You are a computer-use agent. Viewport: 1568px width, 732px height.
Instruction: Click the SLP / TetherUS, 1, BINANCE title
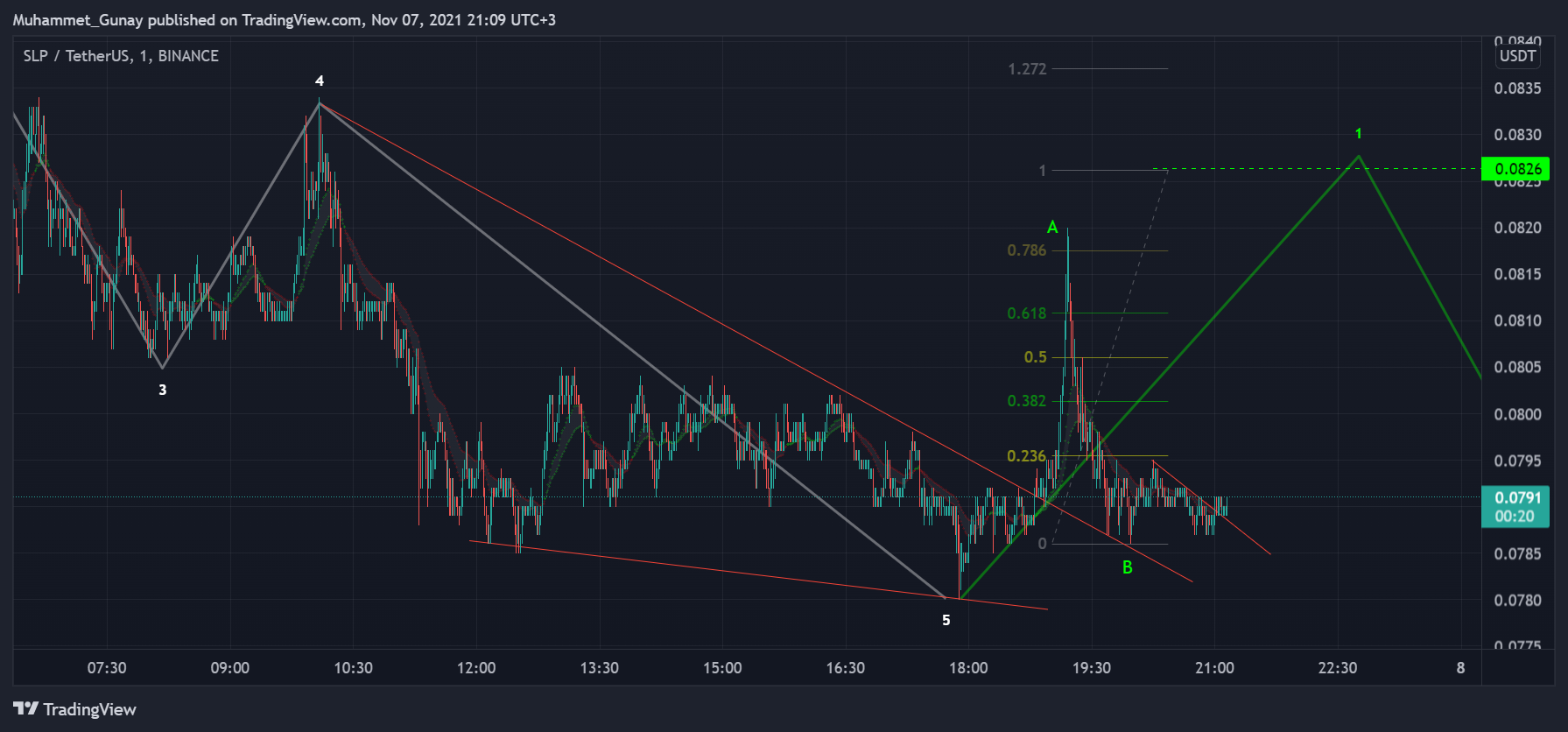coord(121,56)
